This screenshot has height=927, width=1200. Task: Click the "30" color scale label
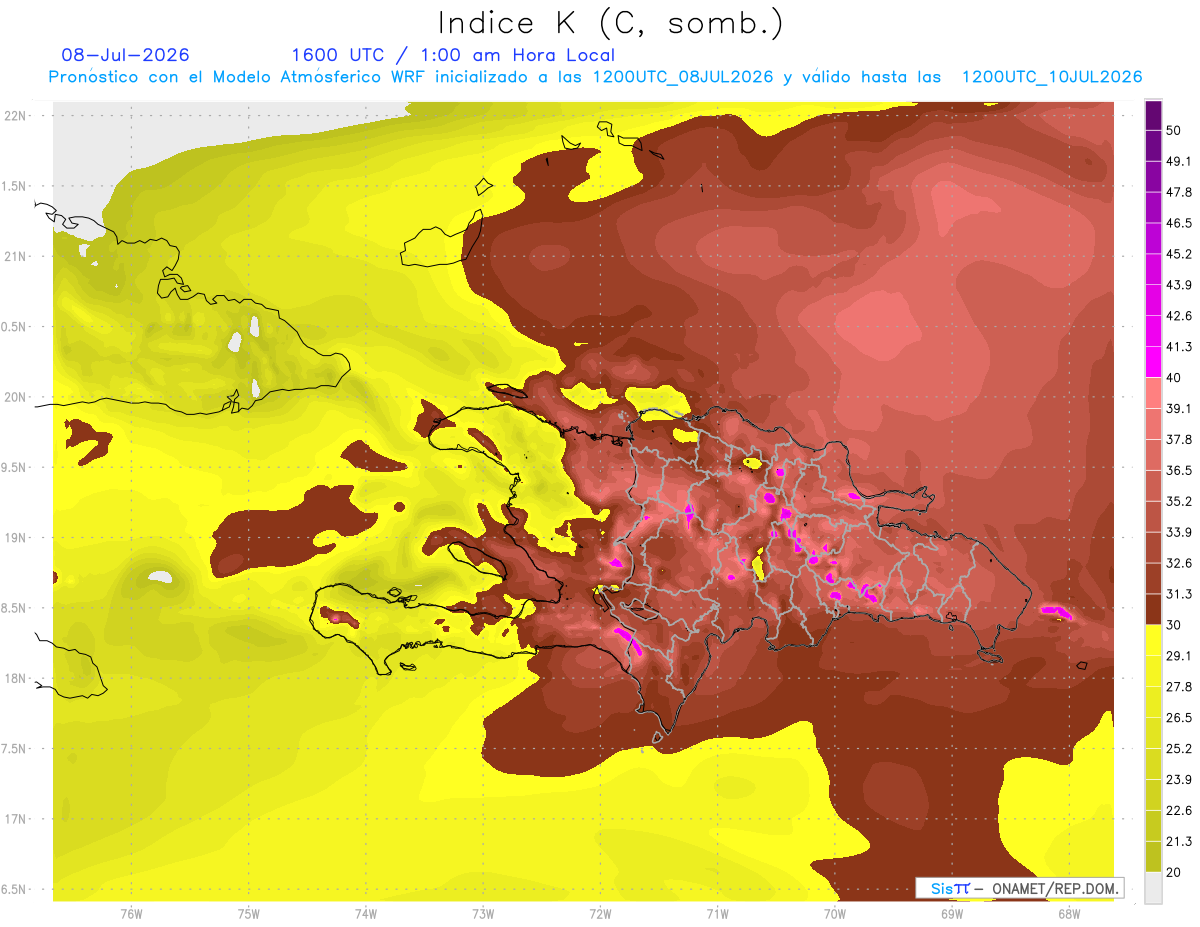(x=1174, y=625)
